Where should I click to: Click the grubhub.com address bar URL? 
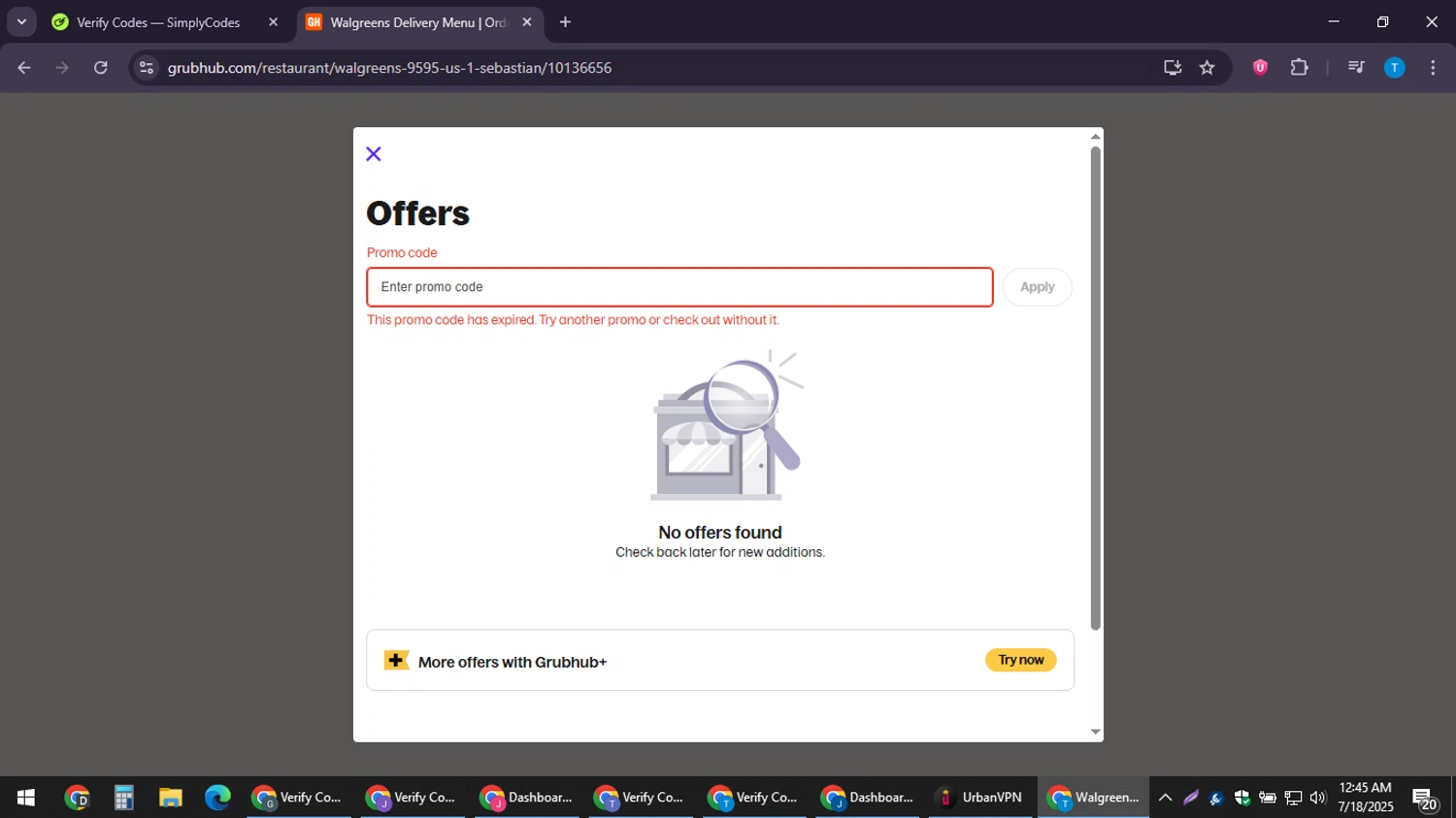pyautogui.click(x=389, y=68)
